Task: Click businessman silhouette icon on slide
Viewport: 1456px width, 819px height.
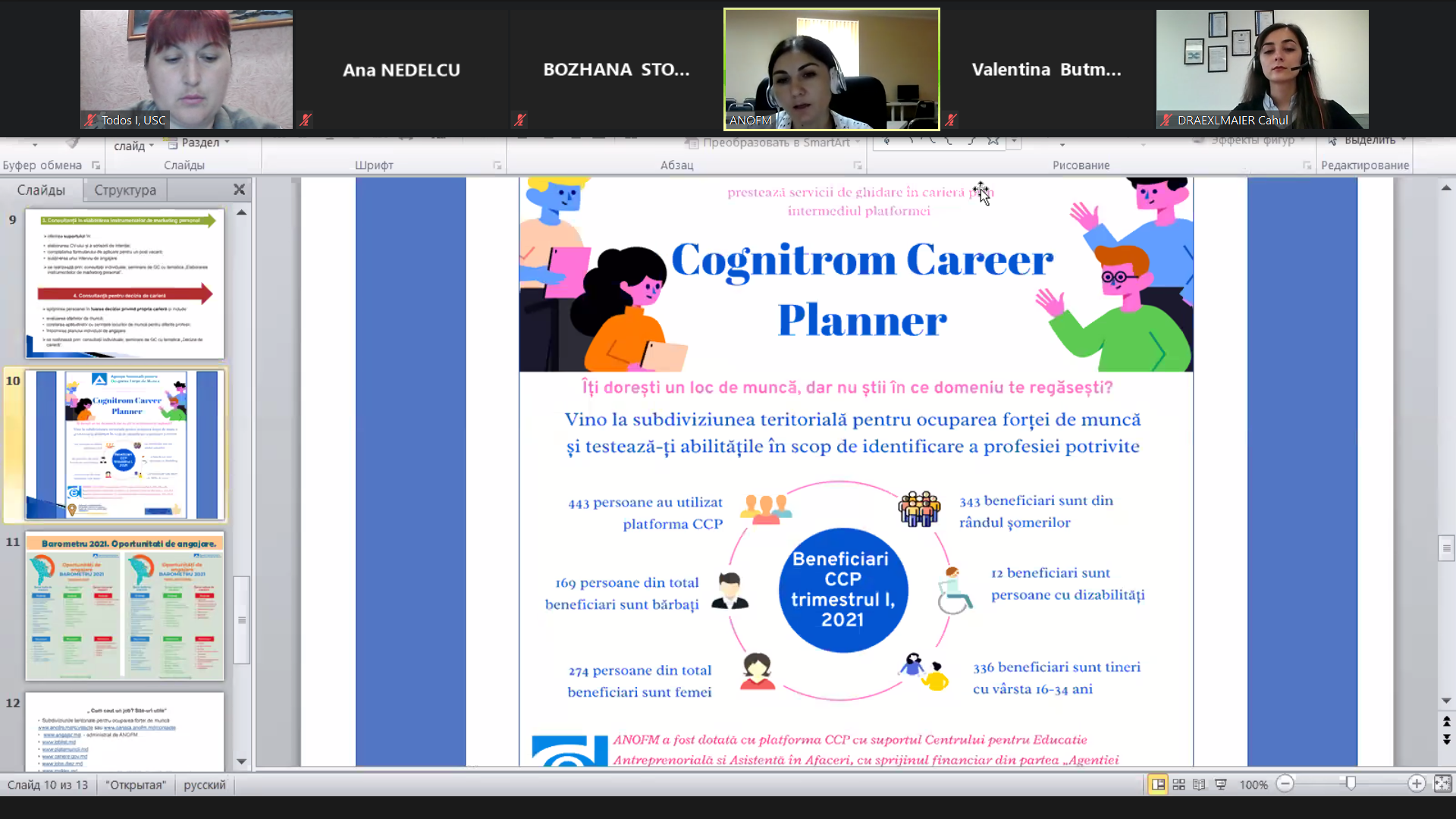Action: click(730, 591)
